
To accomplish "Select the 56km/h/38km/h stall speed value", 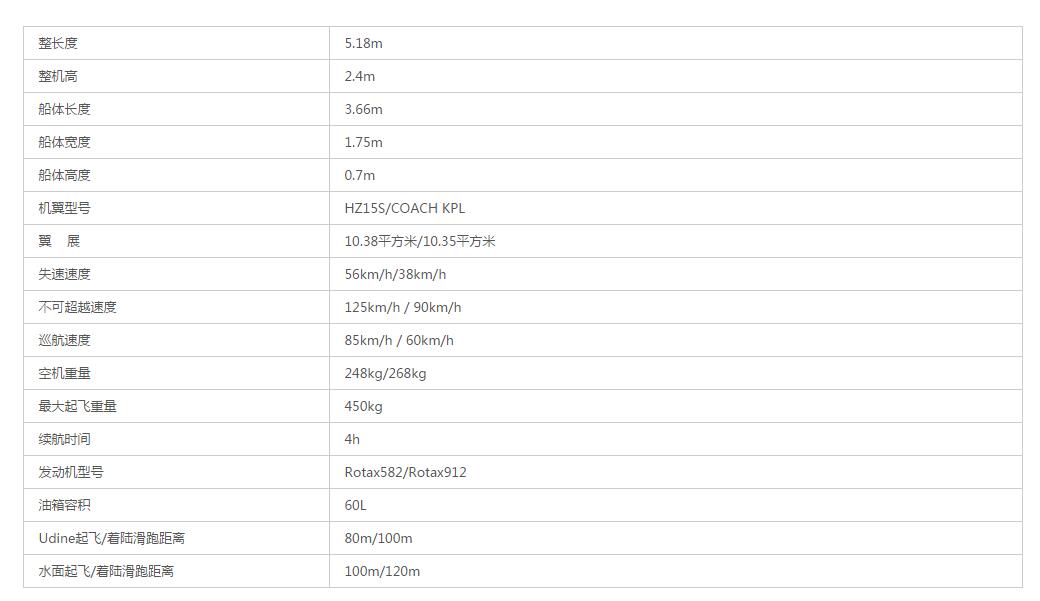I will [x=395, y=274].
